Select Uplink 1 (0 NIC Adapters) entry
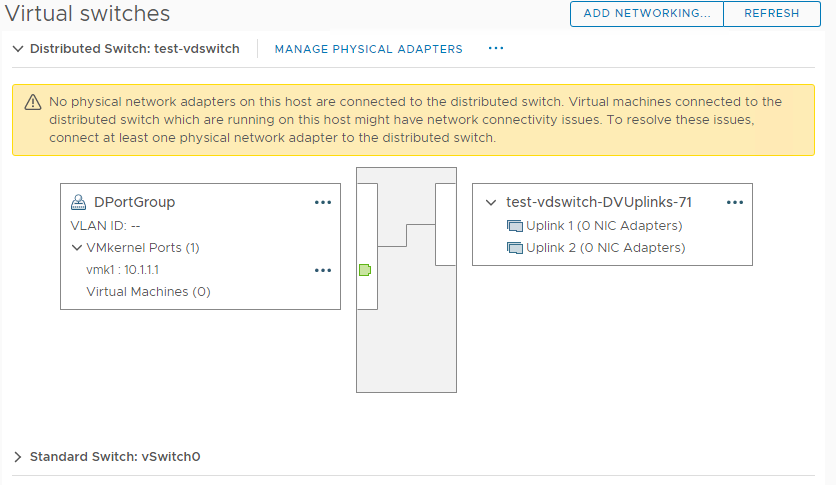Viewport: 836px width, 485px height. tap(604, 225)
